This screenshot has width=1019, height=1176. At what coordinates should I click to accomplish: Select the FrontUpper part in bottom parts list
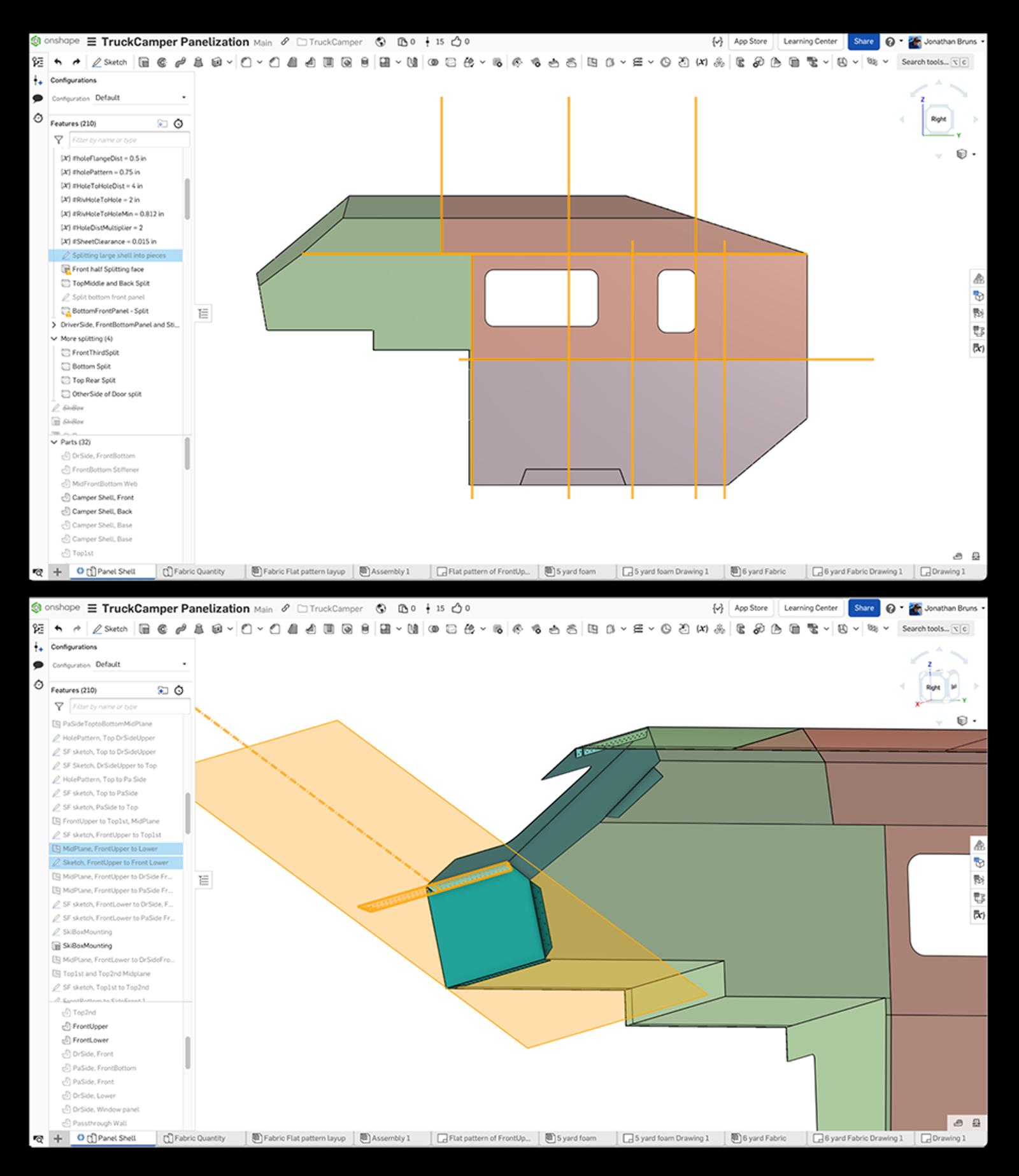tap(90, 1026)
